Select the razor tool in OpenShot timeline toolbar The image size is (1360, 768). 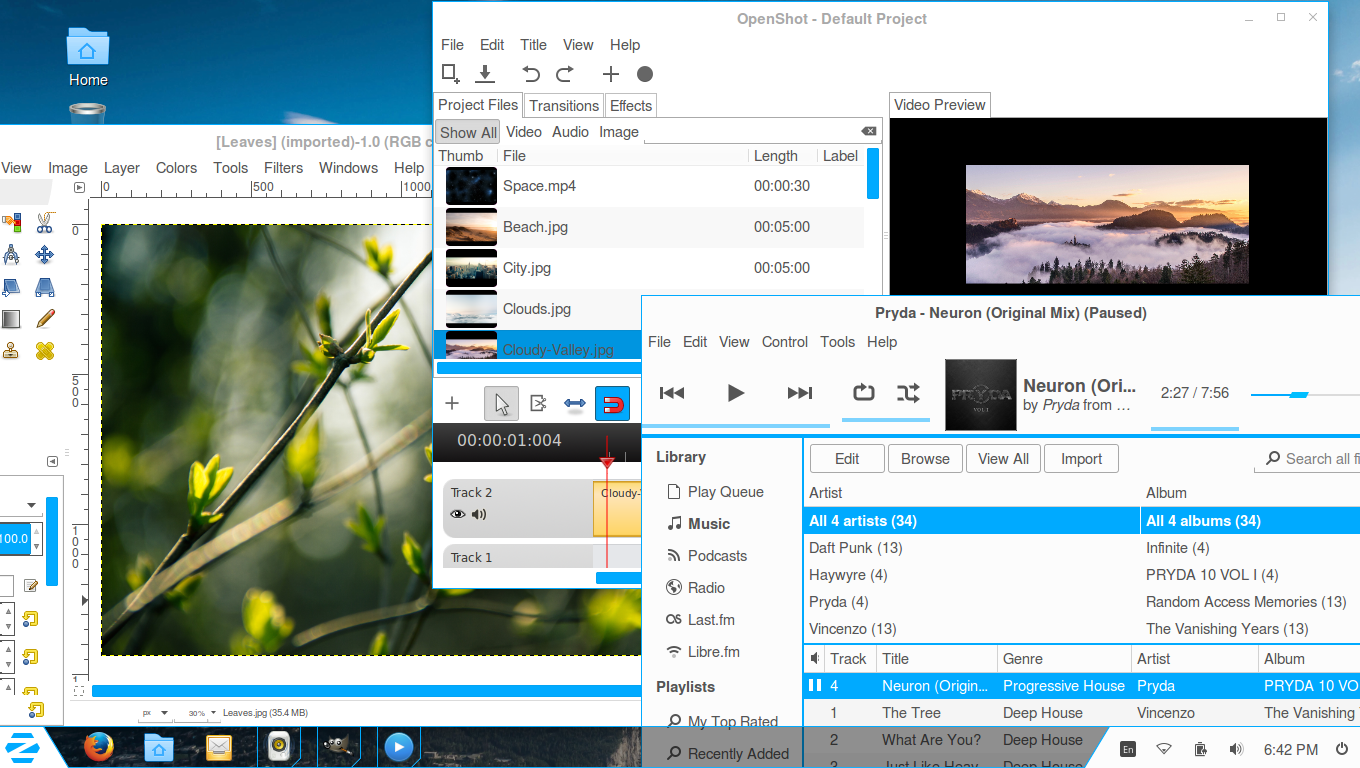click(x=538, y=403)
